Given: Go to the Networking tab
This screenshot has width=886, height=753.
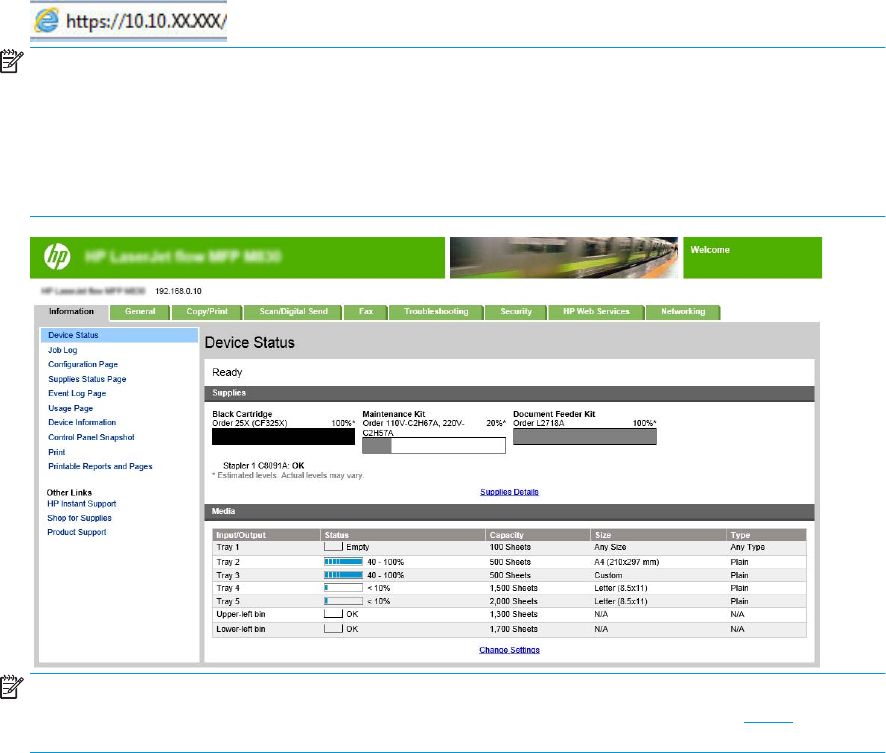Looking at the screenshot, I should click(683, 312).
